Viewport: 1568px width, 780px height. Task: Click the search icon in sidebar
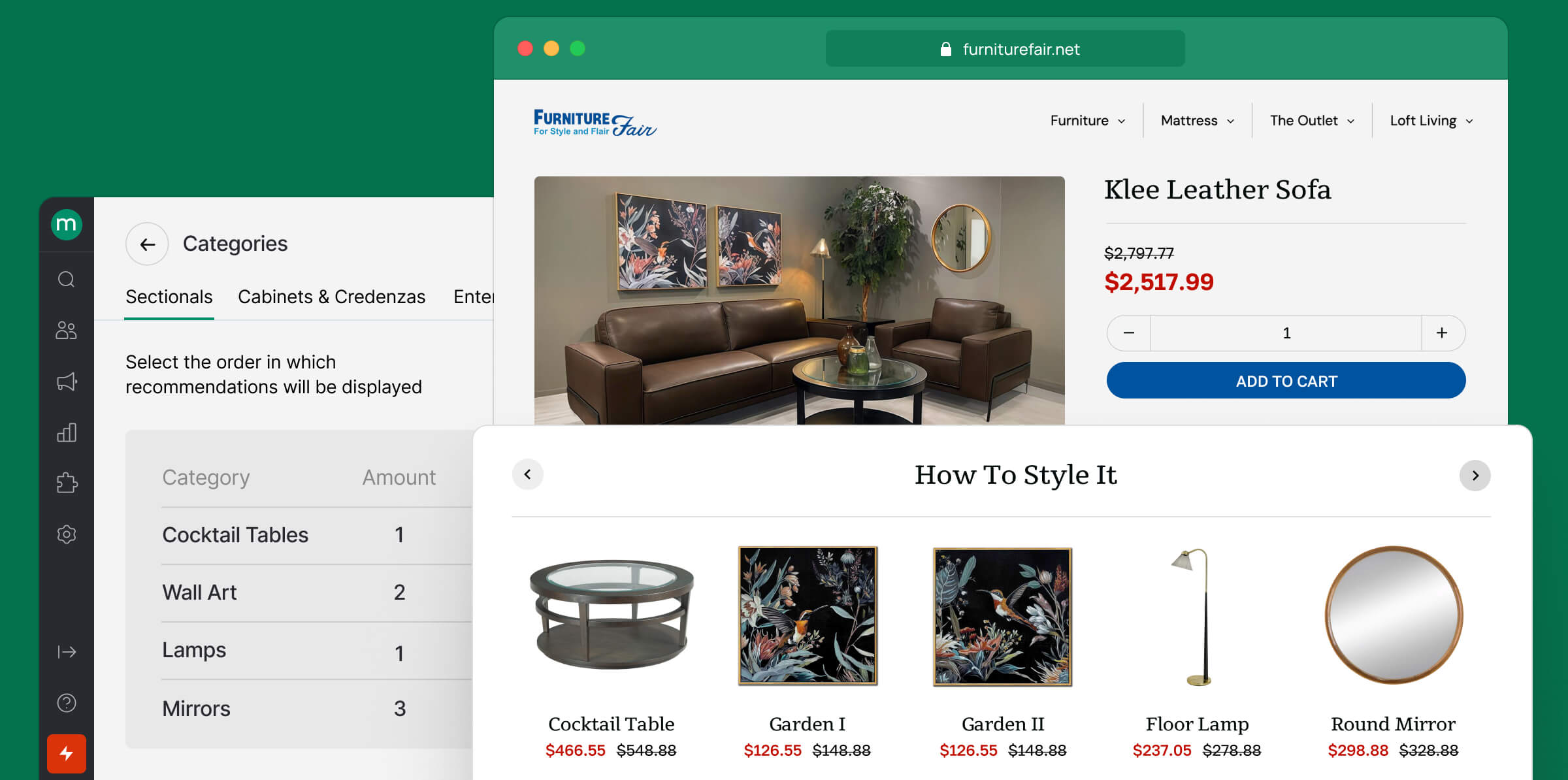click(66, 280)
